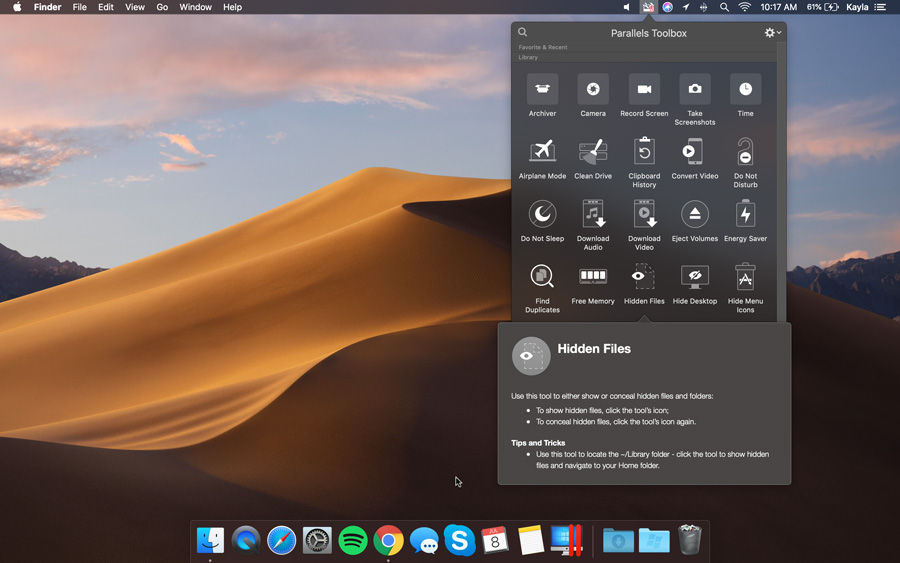
Task: Launch the Camera tool
Action: click(593, 96)
